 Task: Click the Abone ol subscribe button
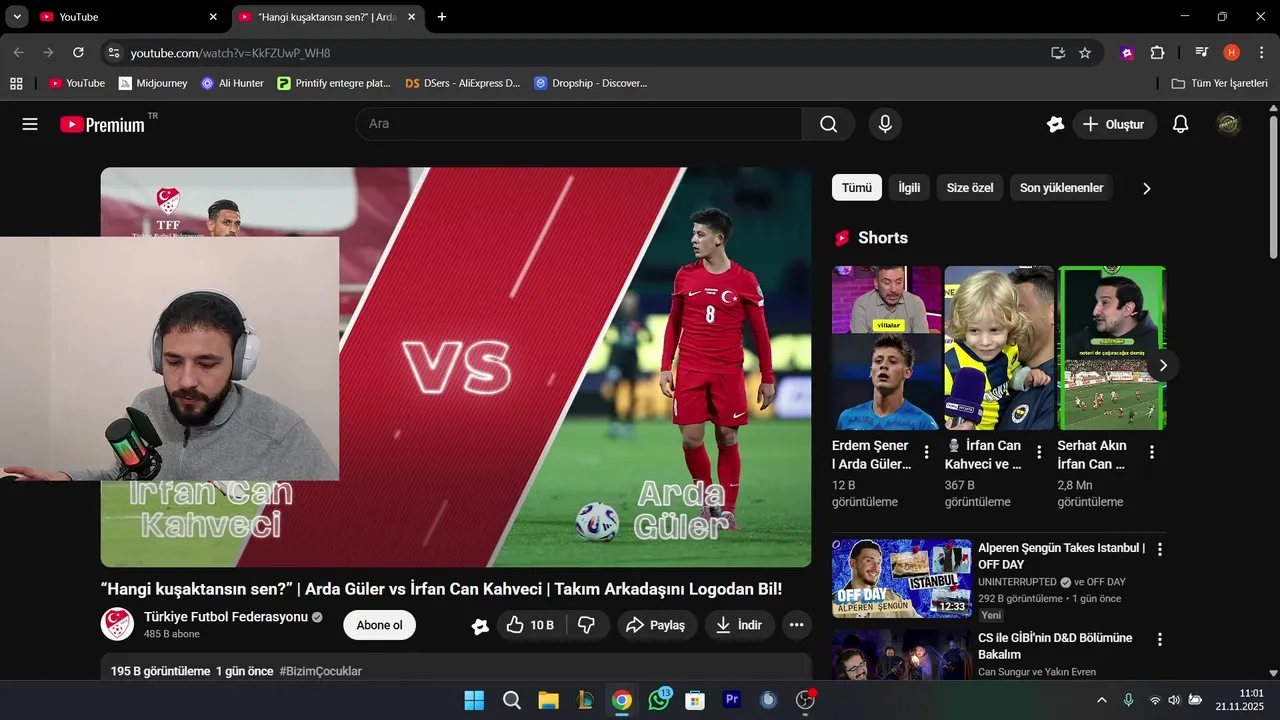(x=379, y=625)
